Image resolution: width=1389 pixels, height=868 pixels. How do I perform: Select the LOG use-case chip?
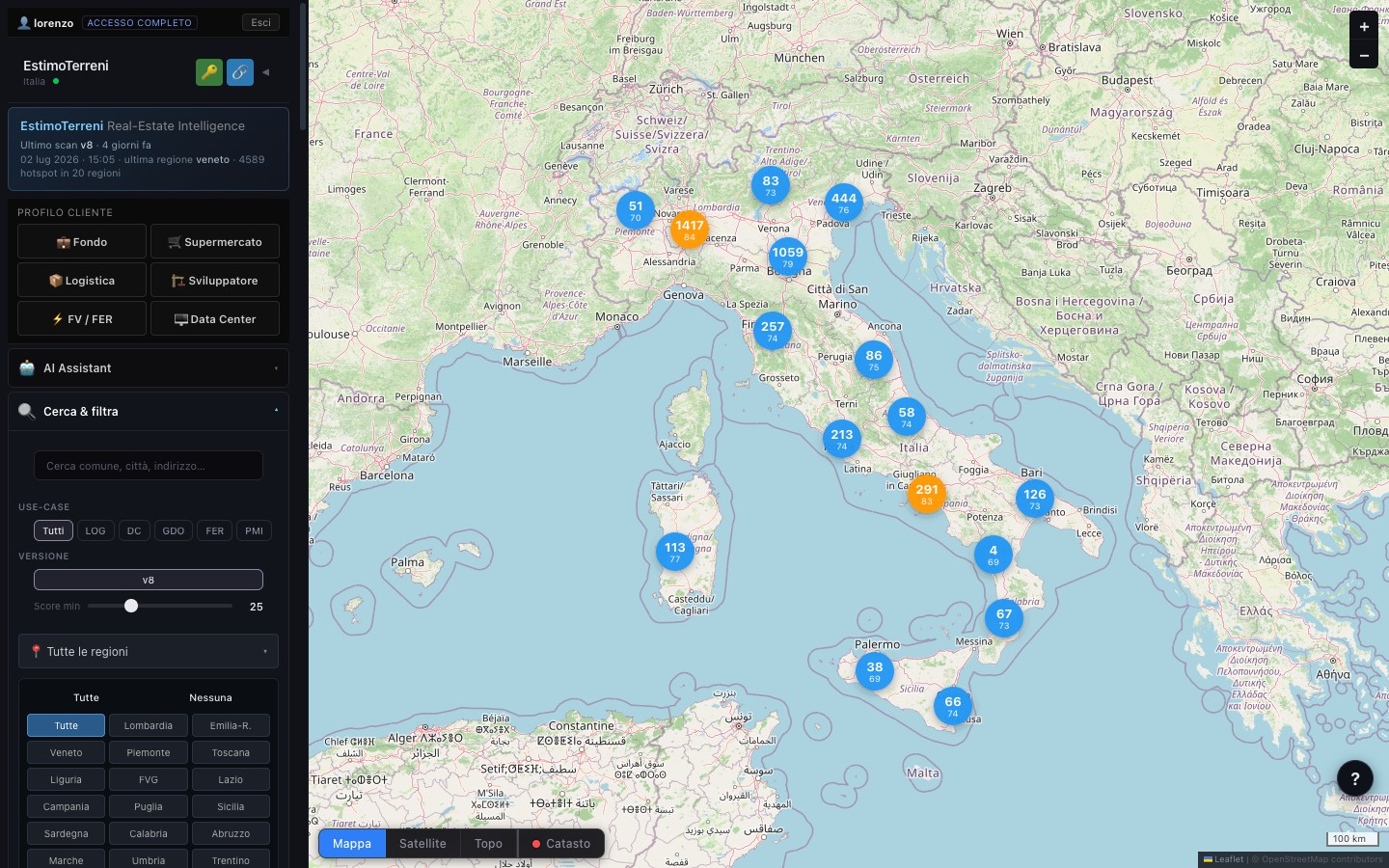[95, 530]
